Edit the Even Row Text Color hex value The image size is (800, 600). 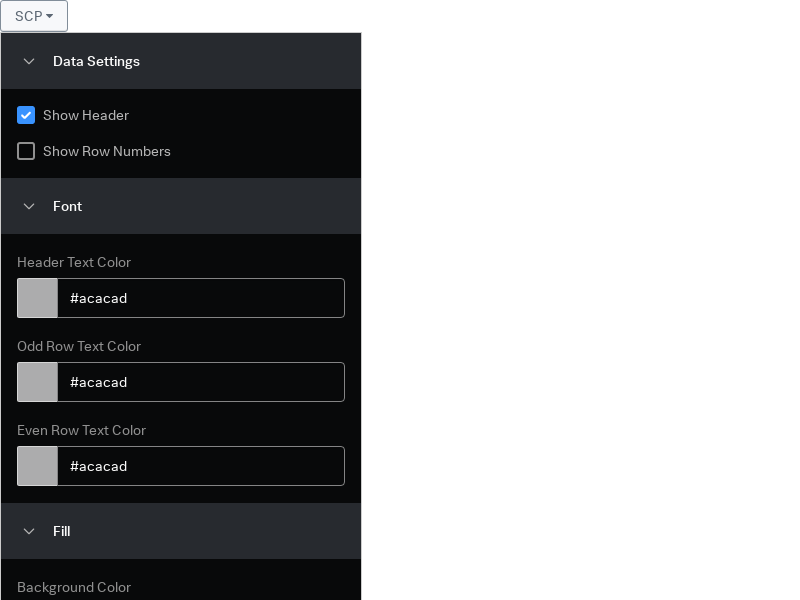[201, 466]
